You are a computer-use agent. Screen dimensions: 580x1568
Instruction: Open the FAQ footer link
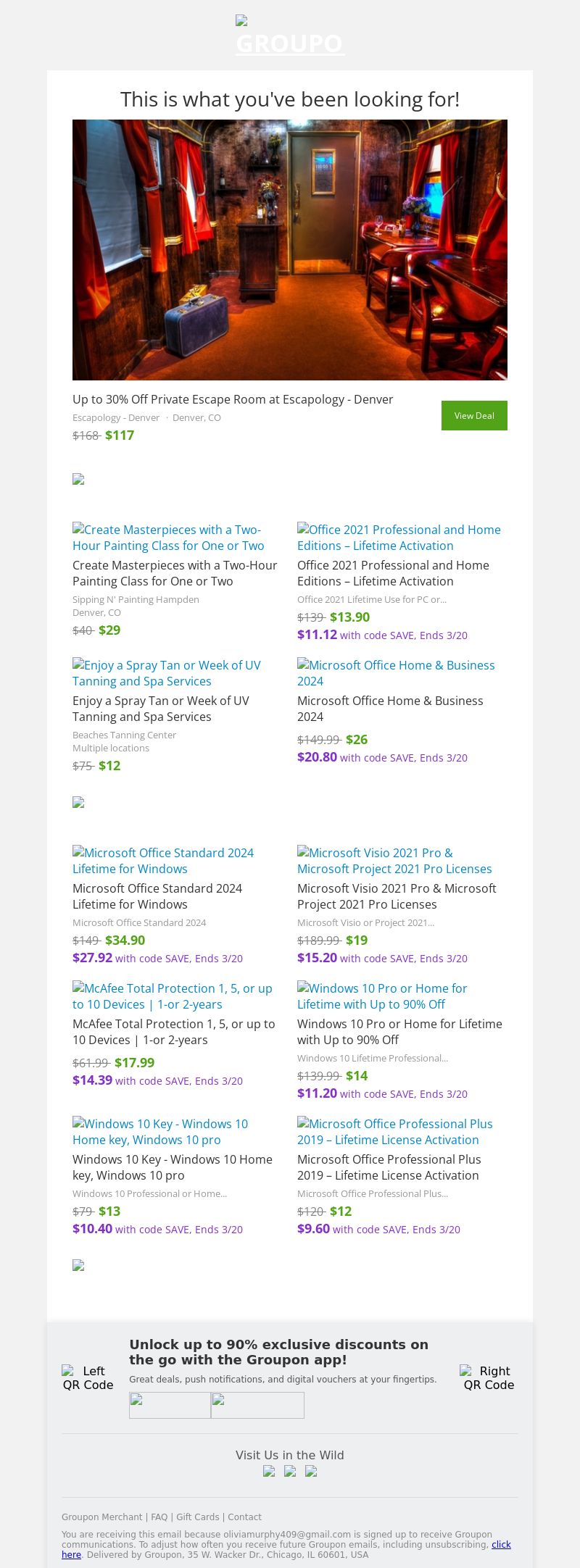click(159, 1517)
